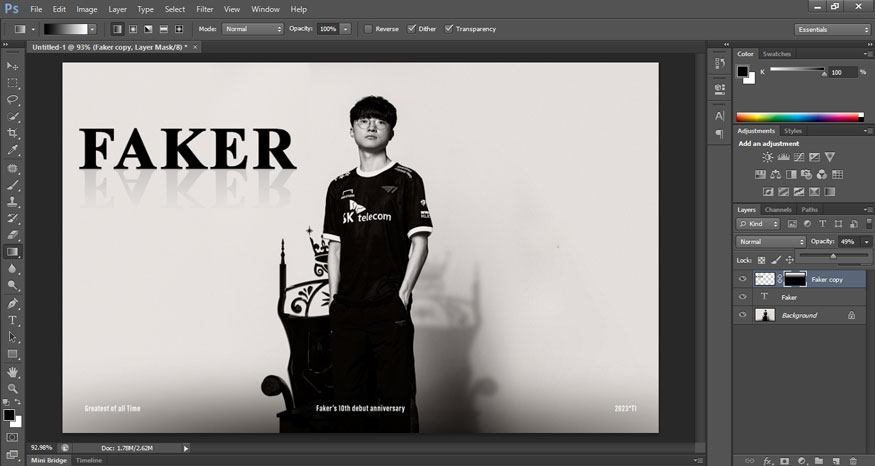Toggle the Reverse checkbox
Viewport: 875px width, 466px height.
point(368,29)
